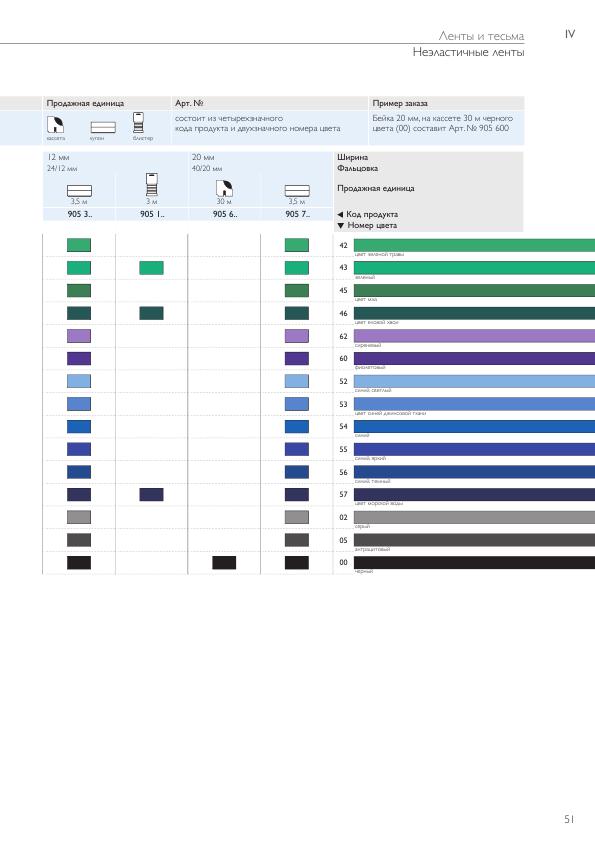
Task: Click the coupon icon in the legend
Action: [103, 127]
